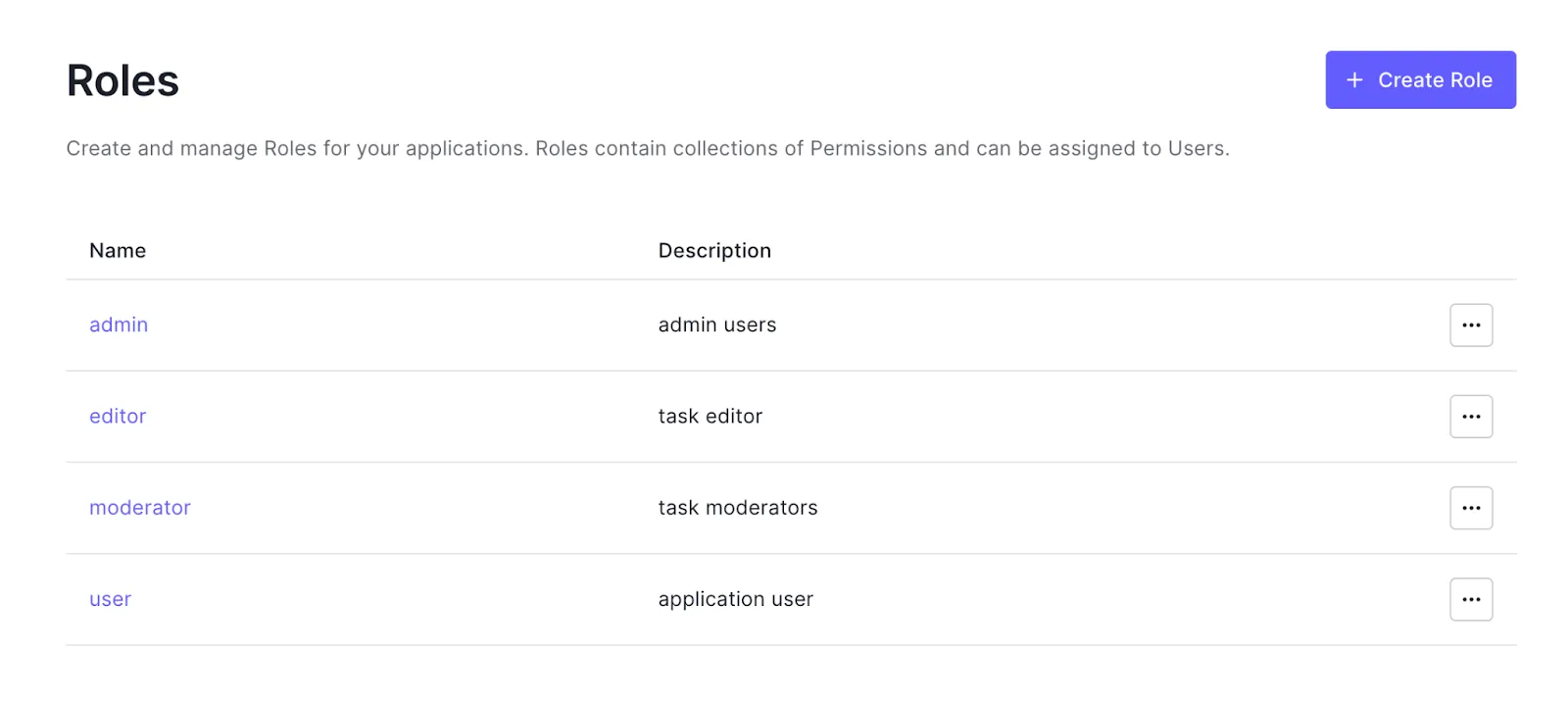
Task: Open the moderator role link
Action: 140,508
